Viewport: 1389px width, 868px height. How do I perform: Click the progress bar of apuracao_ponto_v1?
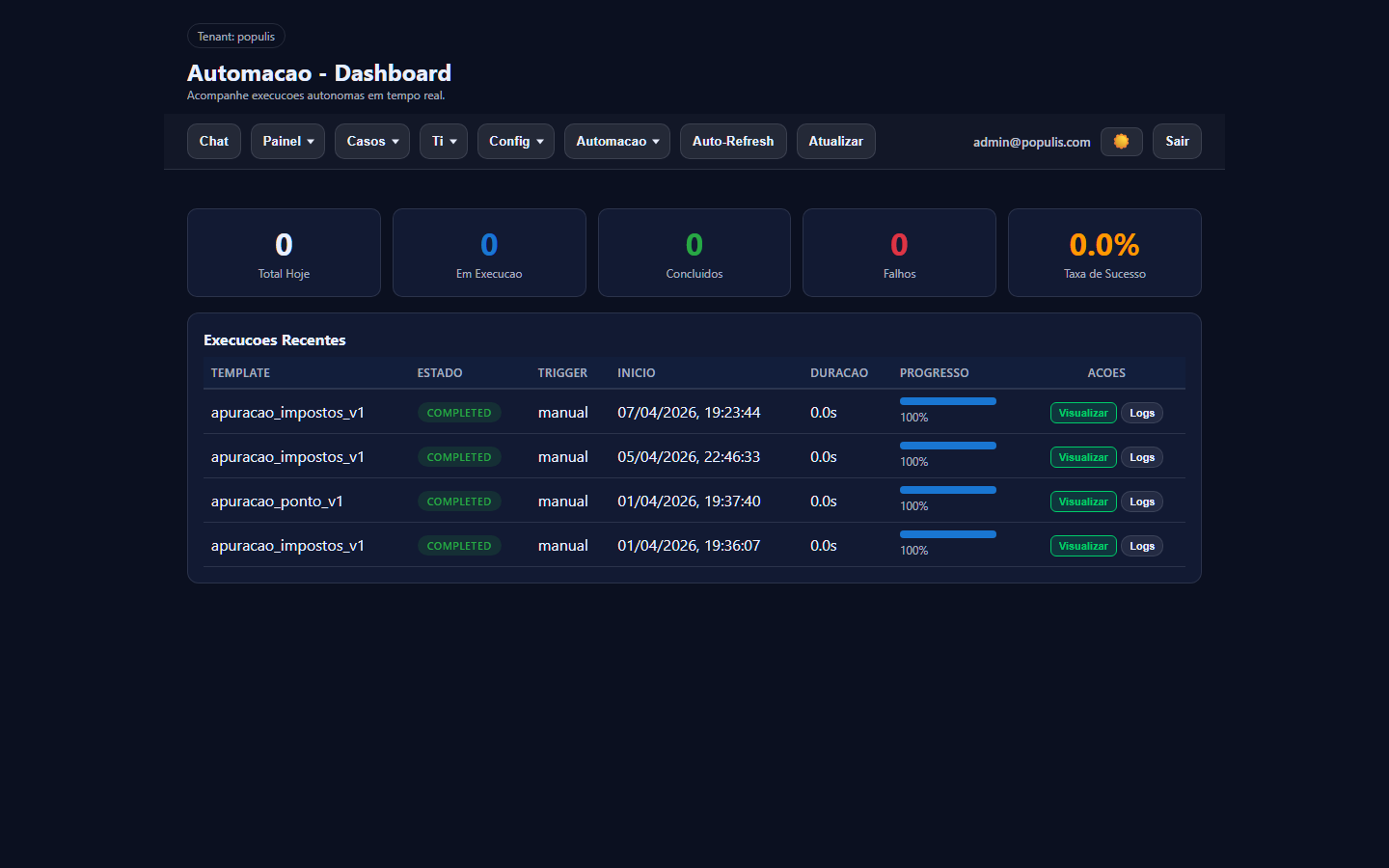tap(947, 490)
